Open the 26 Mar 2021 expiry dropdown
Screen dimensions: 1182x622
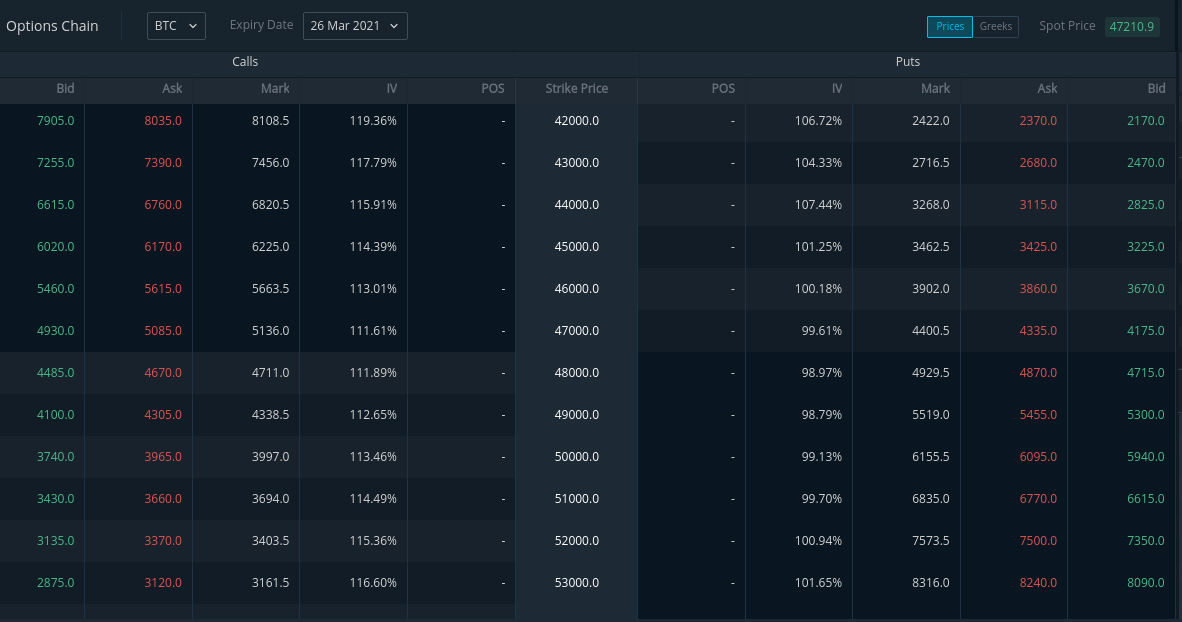pos(355,26)
